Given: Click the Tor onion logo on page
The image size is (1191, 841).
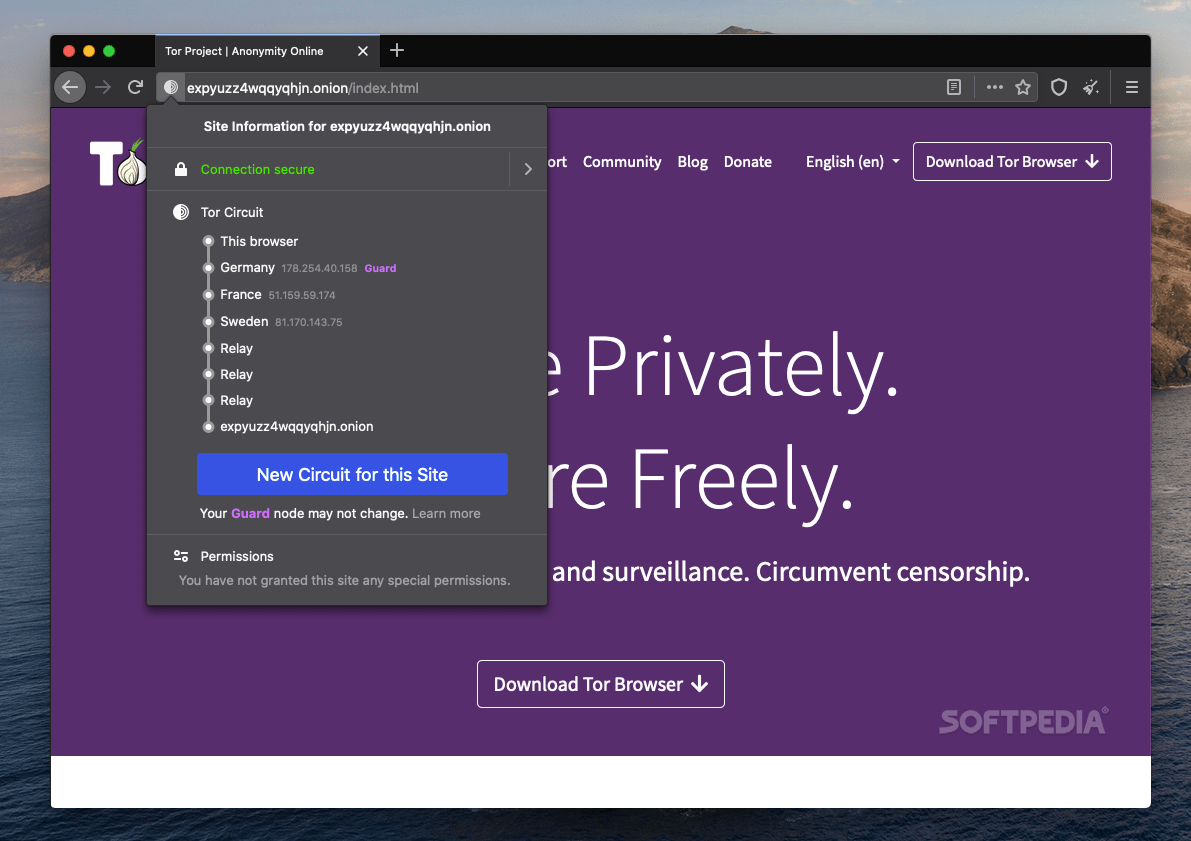Looking at the screenshot, I should 118,162.
